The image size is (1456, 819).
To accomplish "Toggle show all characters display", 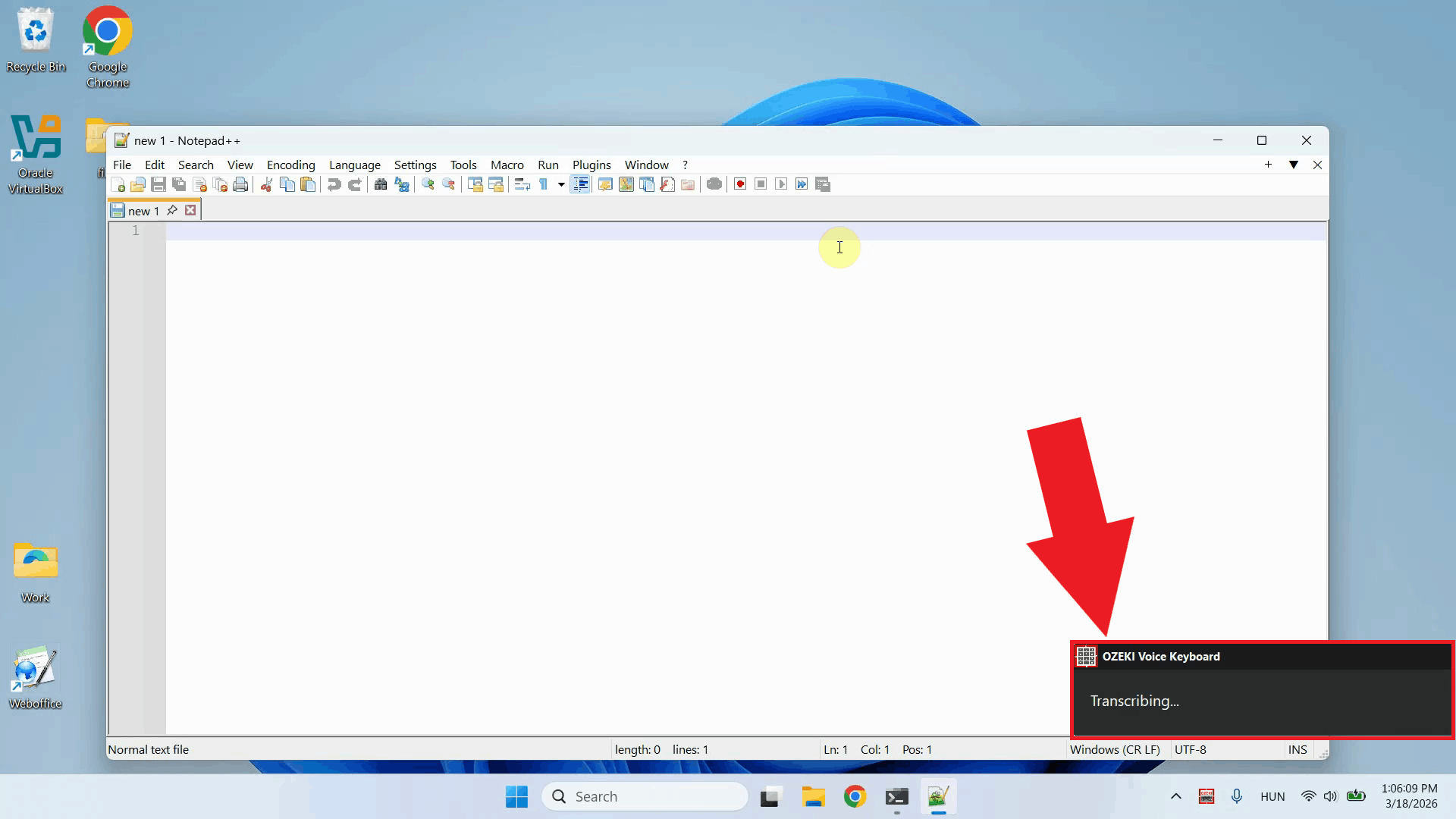I will 545,184.
